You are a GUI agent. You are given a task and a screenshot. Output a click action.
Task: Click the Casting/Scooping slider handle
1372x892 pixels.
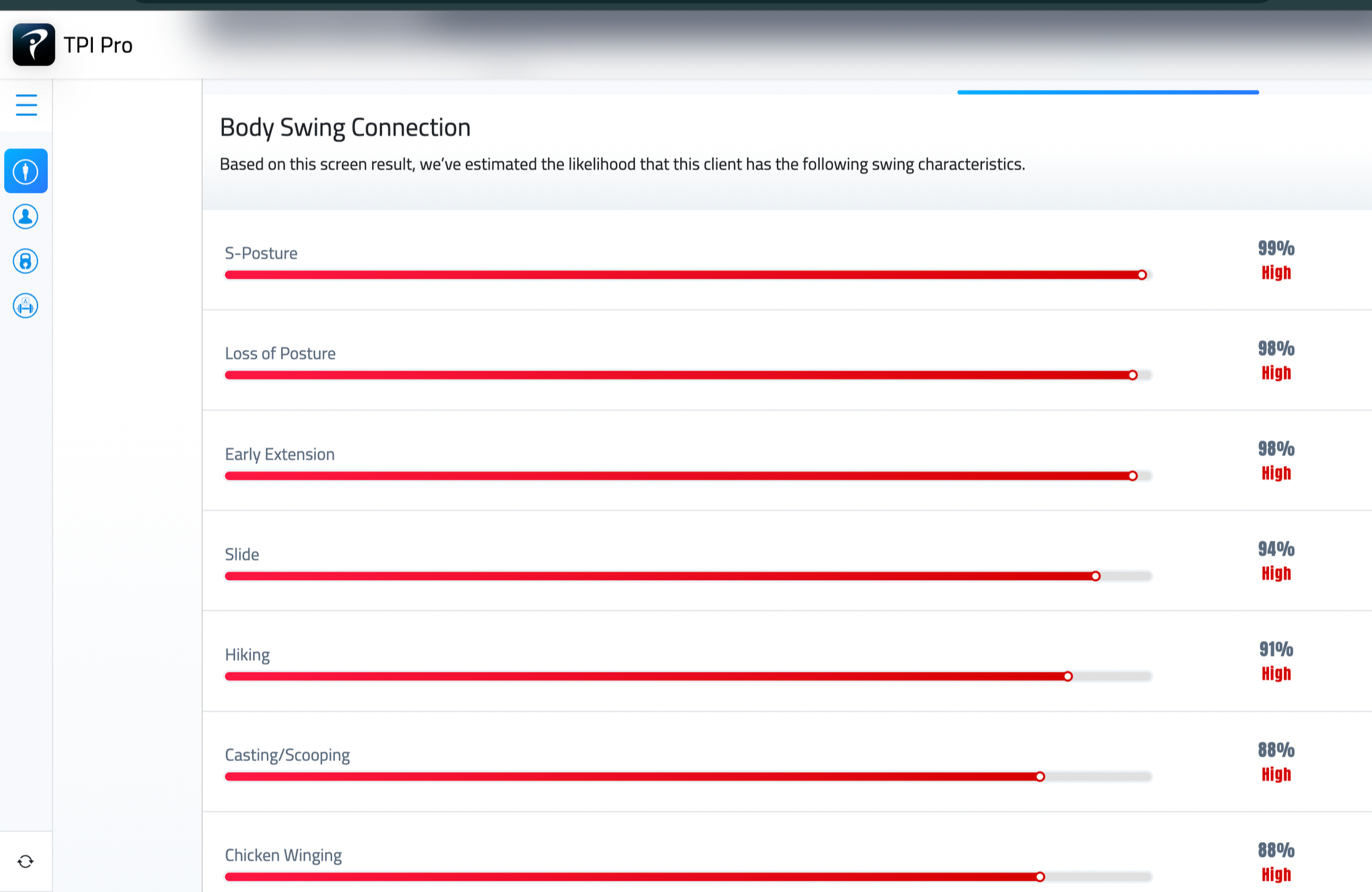click(1040, 777)
